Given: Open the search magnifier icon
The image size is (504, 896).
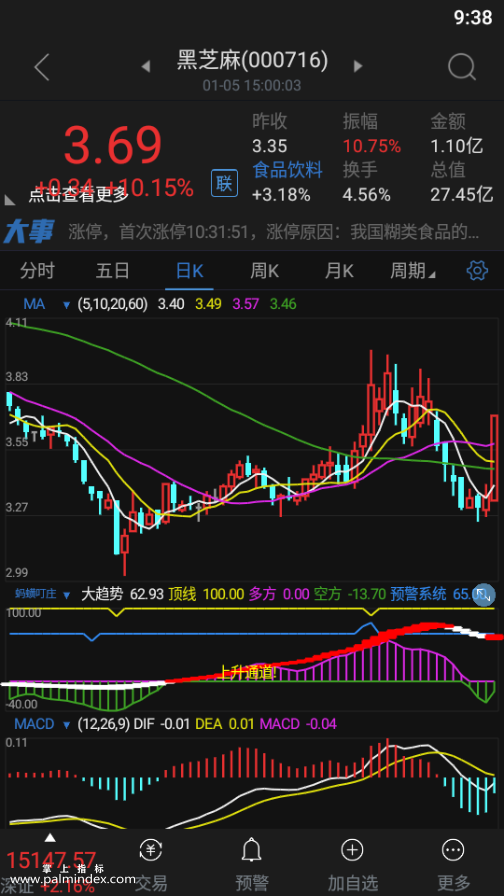Looking at the screenshot, I should [x=462, y=67].
